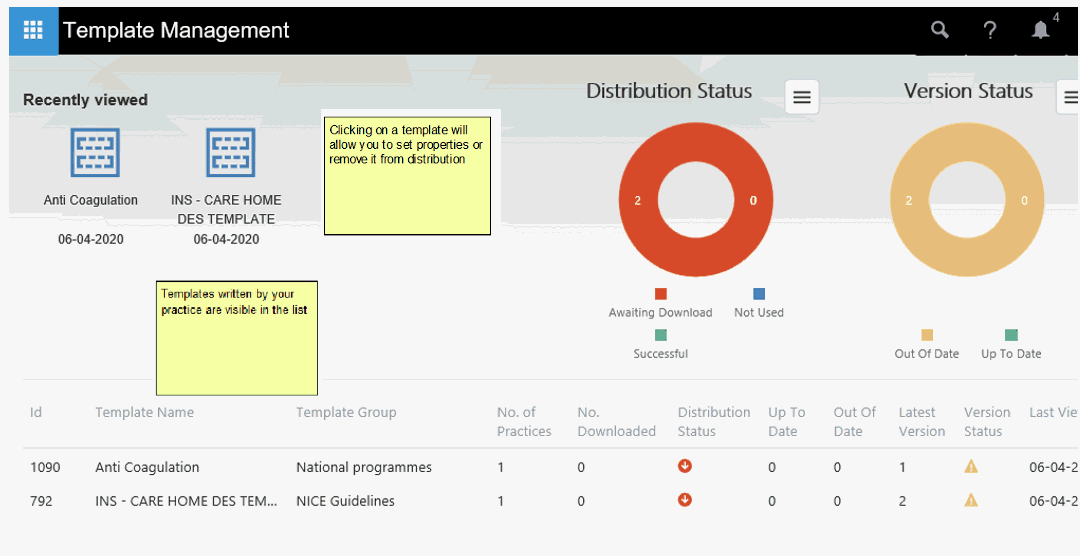Open Version Status chart menu
Viewport: 1080px width, 556px height.
pos(1068,97)
